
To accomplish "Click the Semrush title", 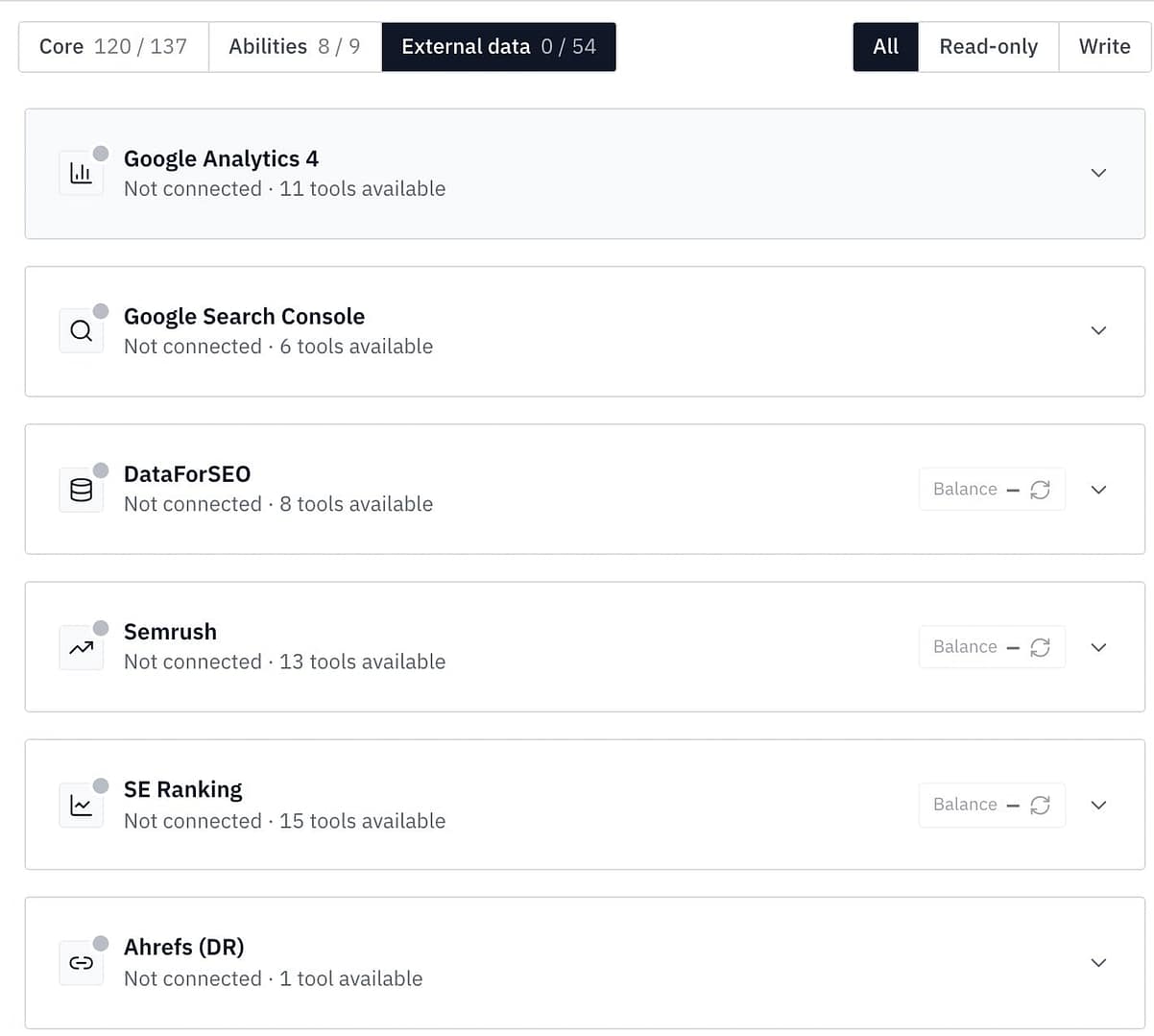I will coord(170,632).
